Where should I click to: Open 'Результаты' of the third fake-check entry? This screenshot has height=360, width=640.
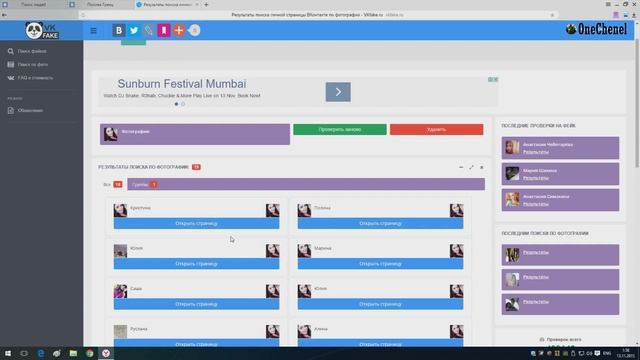coord(536,204)
